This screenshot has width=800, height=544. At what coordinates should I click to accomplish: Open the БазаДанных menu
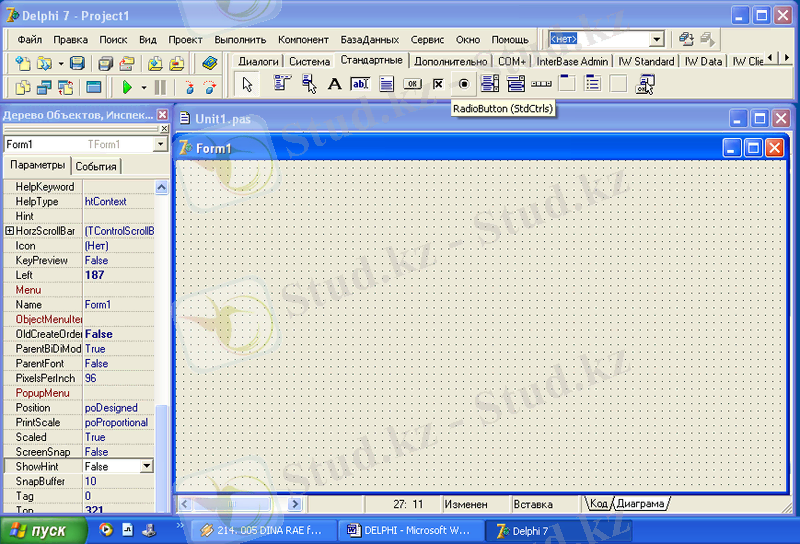pyautogui.click(x=369, y=40)
